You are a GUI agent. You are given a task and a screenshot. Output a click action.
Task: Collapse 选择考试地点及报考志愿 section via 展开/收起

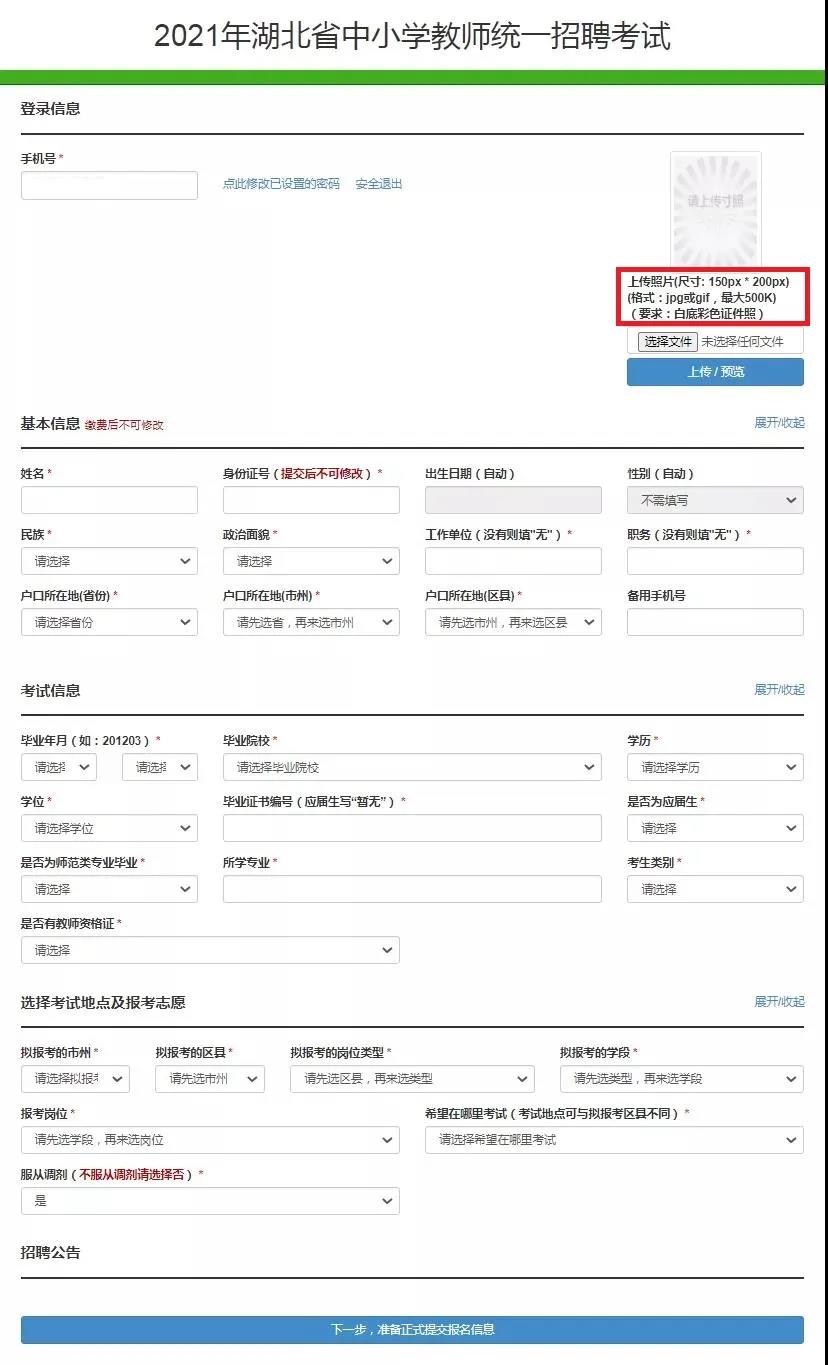click(779, 1002)
